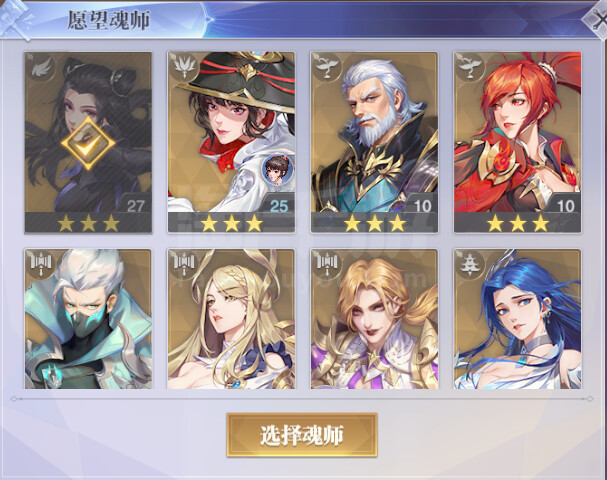The height and width of the screenshot is (480, 607).
Task: Click the three-star rating on dark-haired card
Action: tap(88, 223)
